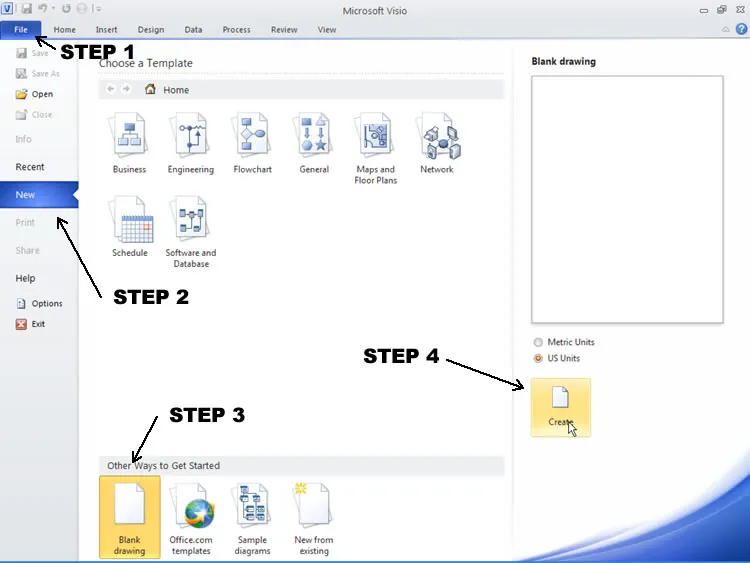Image resolution: width=750 pixels, height=563 pixels.
Task: Select Help in the backstage menu
Action: [x=25, y=278]
